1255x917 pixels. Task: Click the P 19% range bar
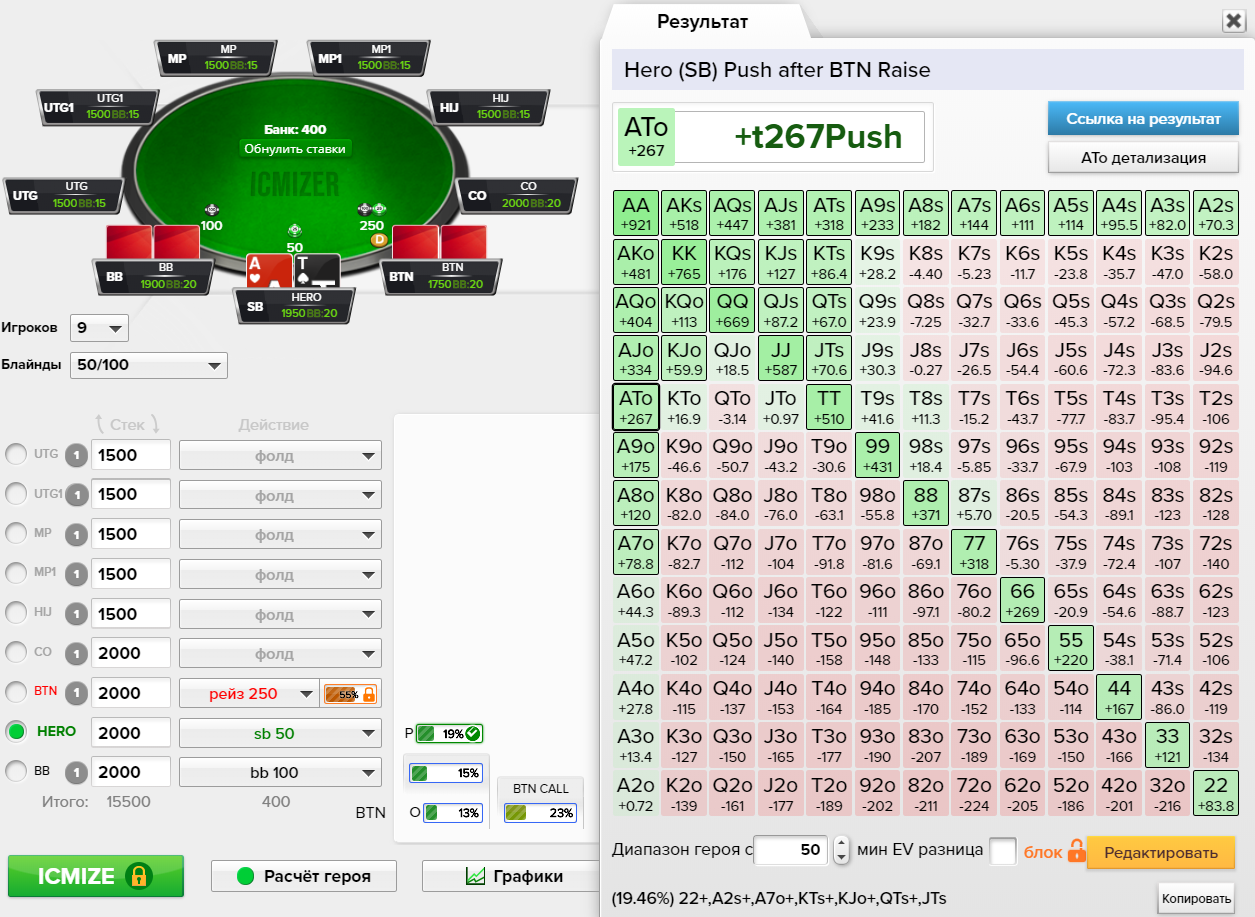(x=449, y=734)
